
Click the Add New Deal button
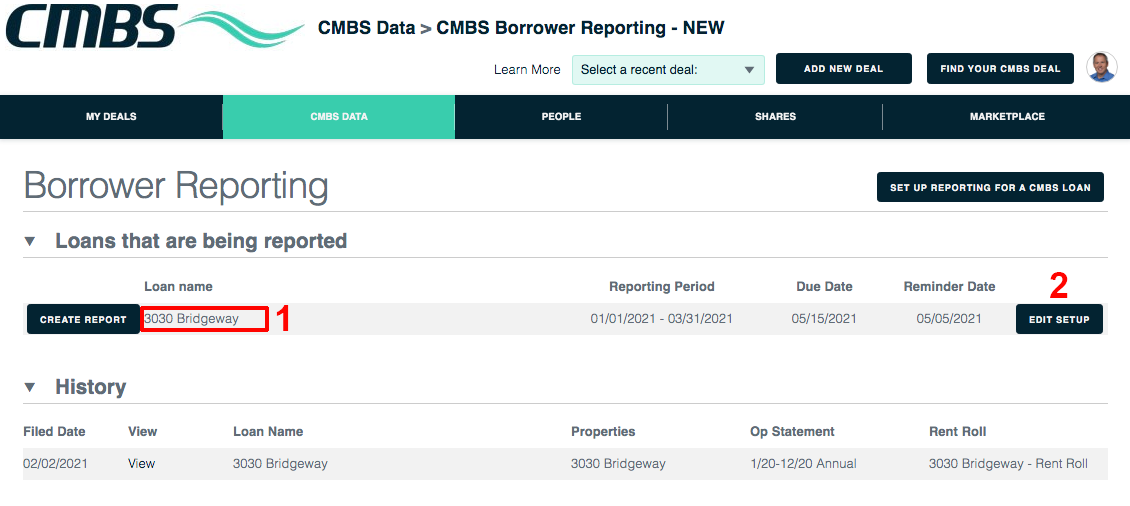pos(844,68)
